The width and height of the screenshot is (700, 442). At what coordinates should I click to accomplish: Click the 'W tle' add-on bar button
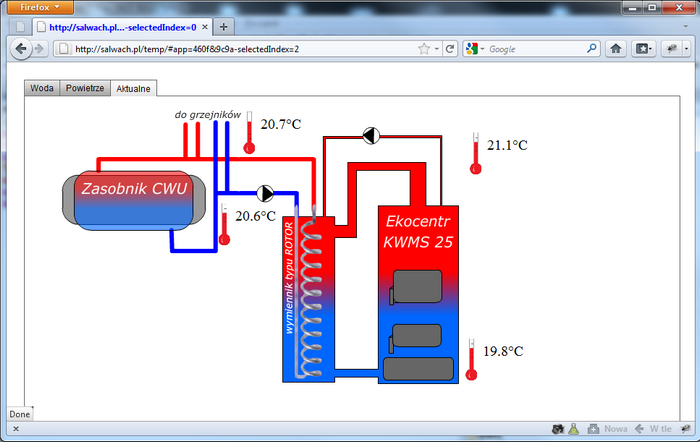(x=653, y=429)
